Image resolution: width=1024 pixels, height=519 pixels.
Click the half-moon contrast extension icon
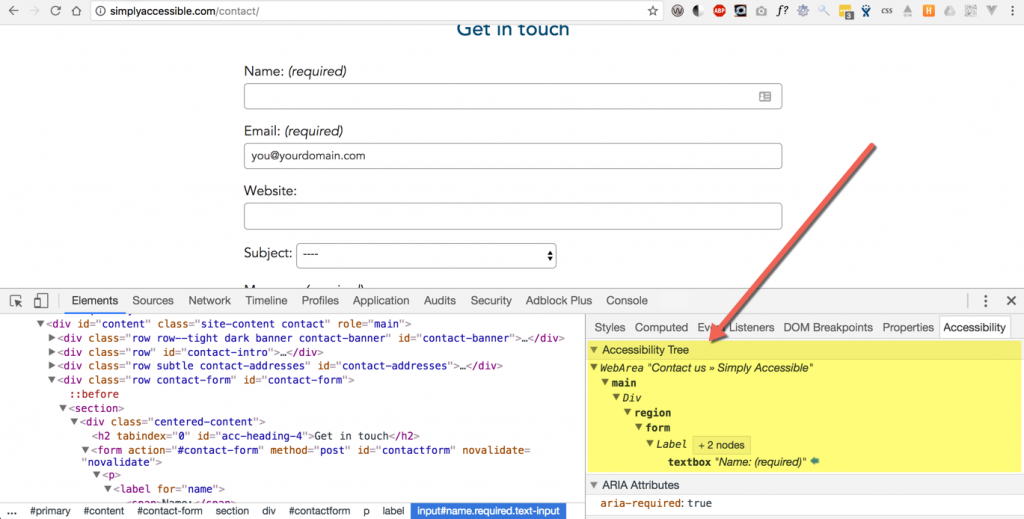(698, 11)
